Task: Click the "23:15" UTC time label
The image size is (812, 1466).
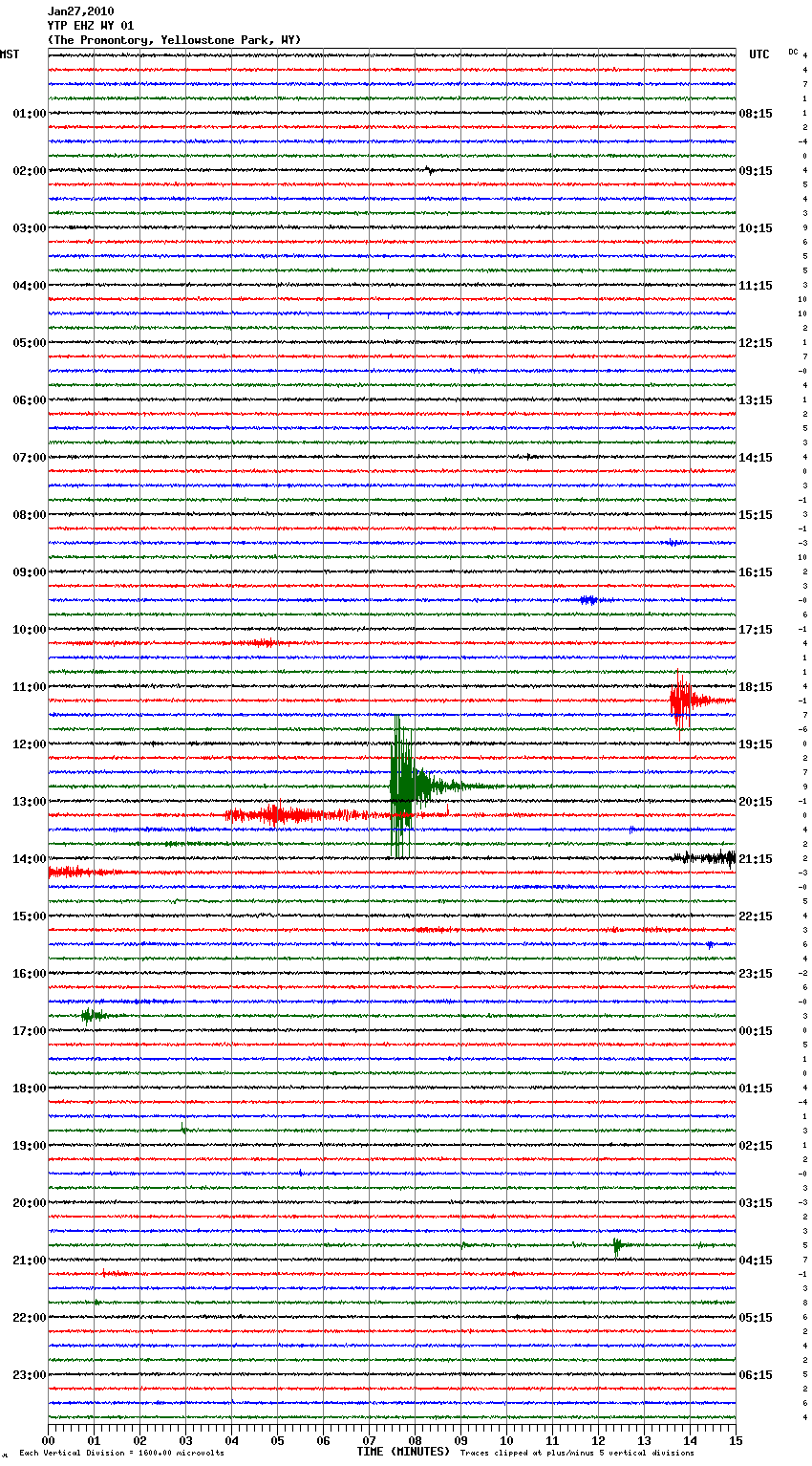Action: [756, 974]
